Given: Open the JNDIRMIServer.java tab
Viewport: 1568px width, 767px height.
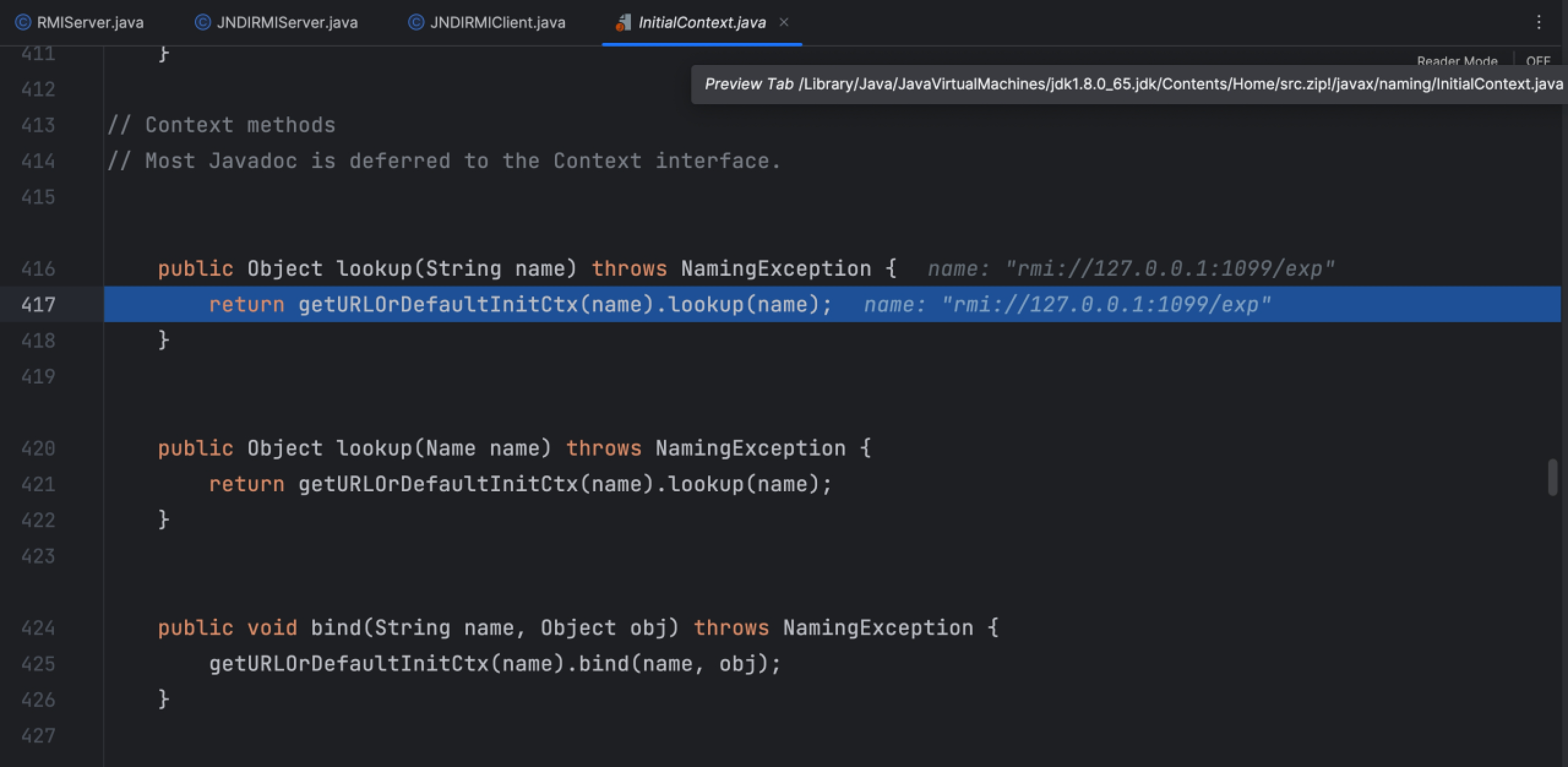Looking at the screenshot, I should pos(276,23).
